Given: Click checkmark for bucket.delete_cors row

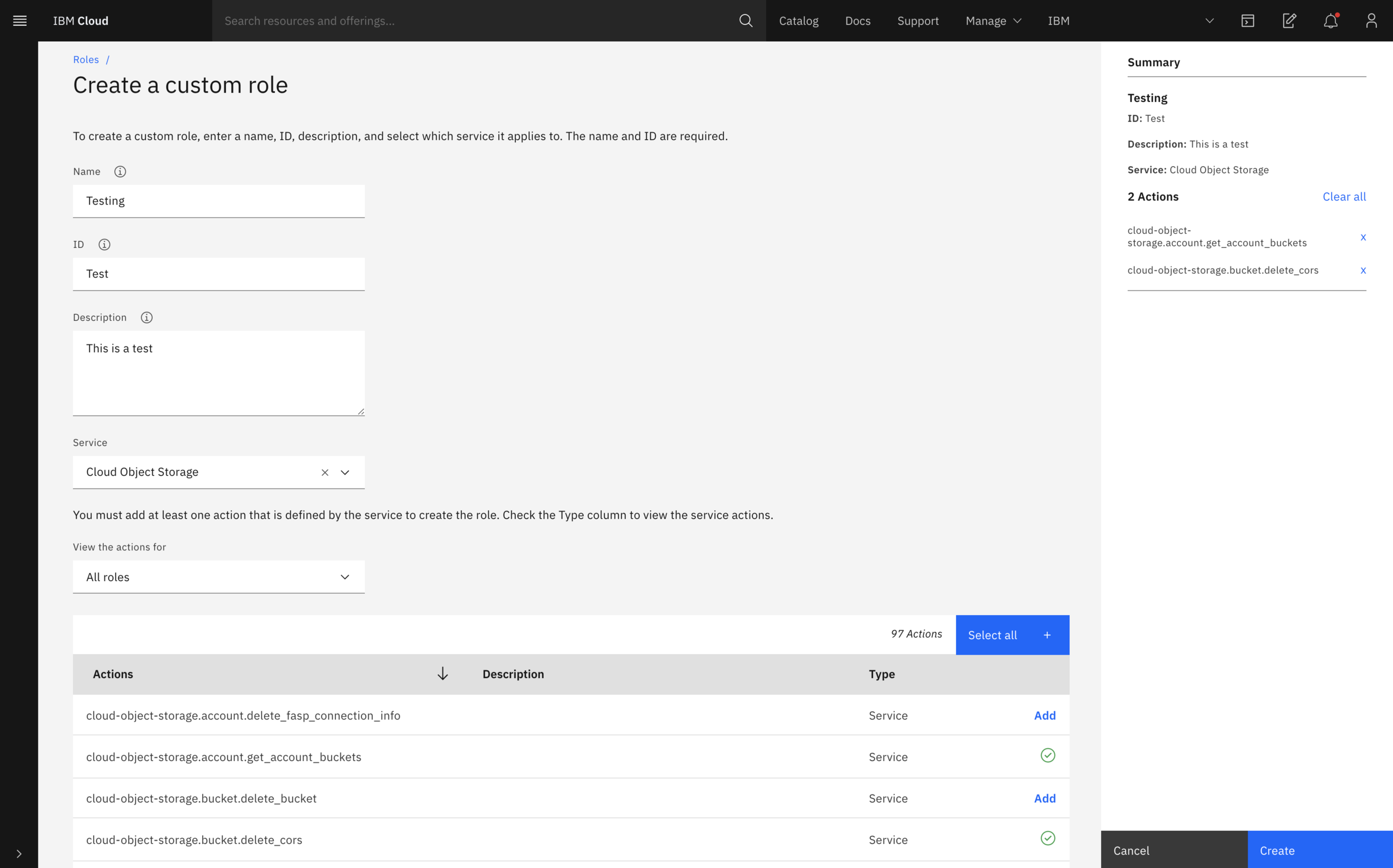Looking at the screenshot, I should click(1048, 838).
